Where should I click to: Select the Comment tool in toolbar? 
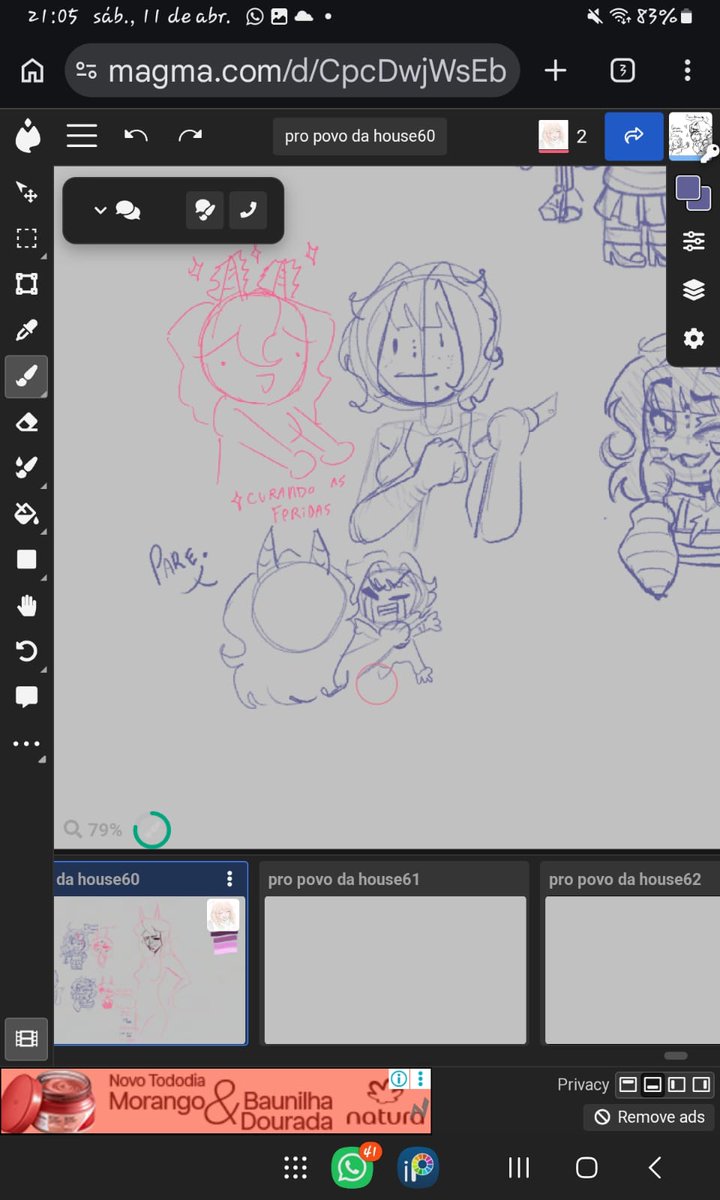(27, 697)
